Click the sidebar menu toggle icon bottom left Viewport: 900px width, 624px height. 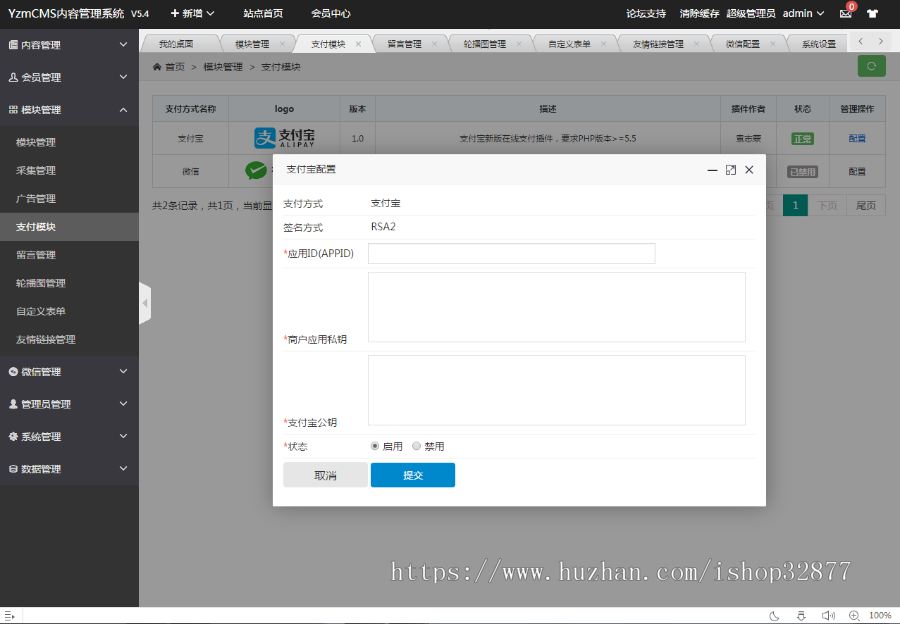click(x=10, y=616)
